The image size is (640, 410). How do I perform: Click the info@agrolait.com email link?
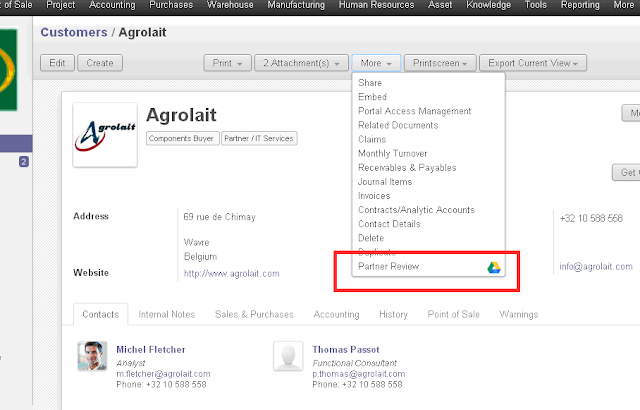(596, 266)
